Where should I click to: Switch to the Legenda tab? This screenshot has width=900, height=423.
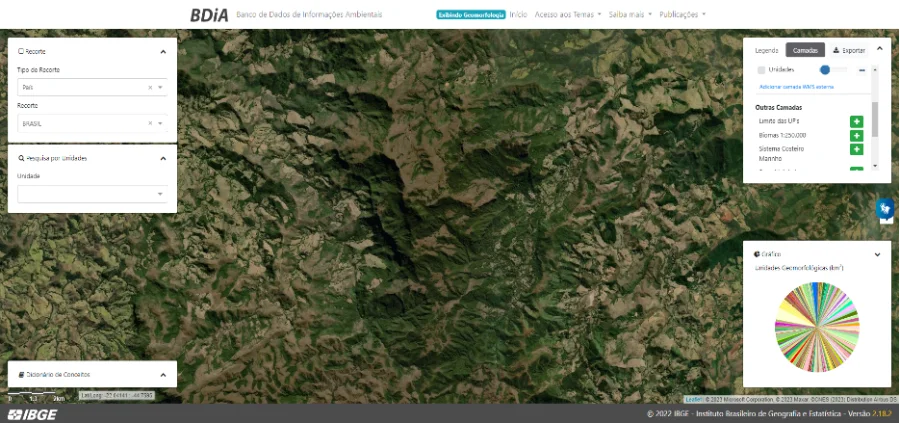click(766, 51)
